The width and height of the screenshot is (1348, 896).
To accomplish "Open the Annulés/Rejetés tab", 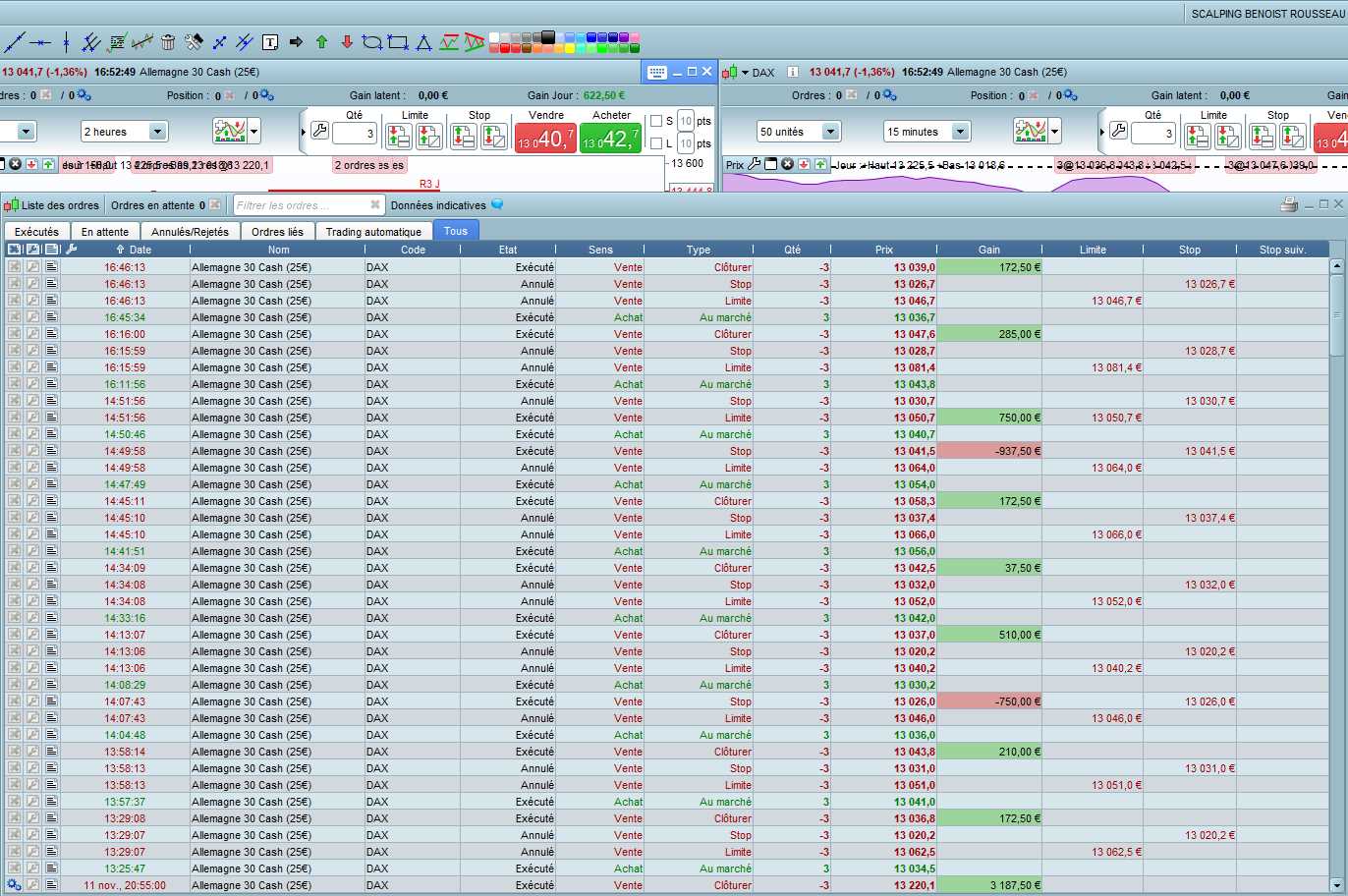I will click(x=190, y=232).
